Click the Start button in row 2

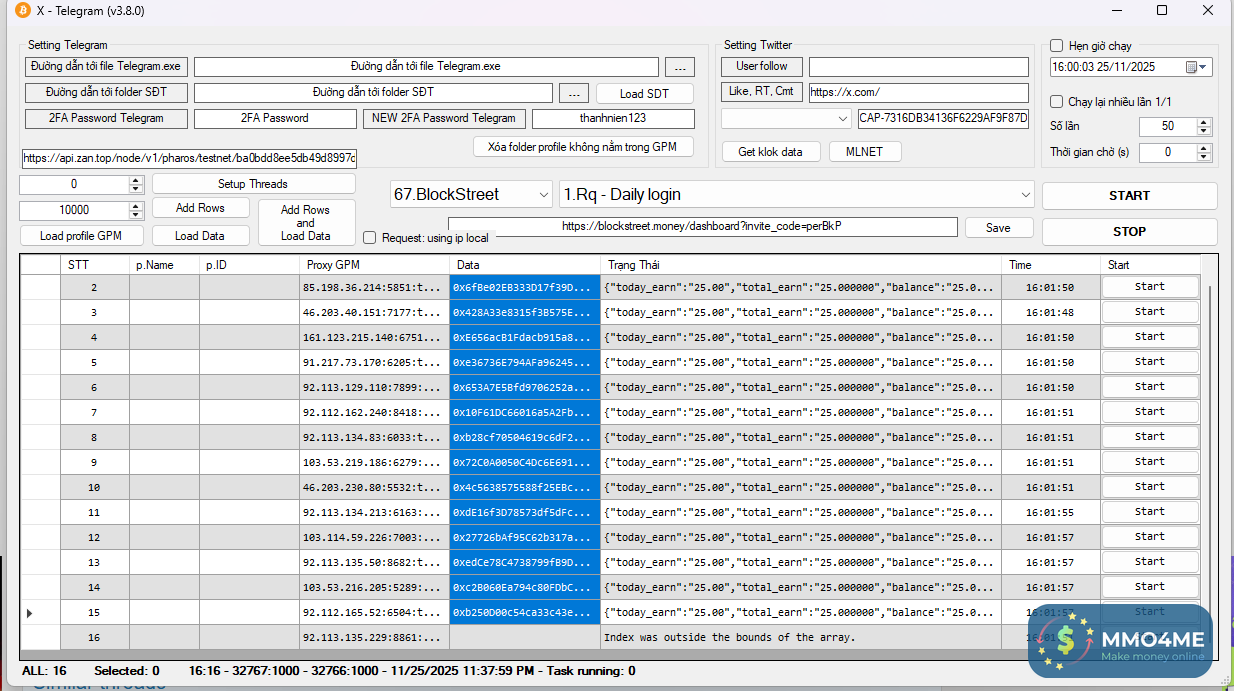click(x=1150, y=287)
